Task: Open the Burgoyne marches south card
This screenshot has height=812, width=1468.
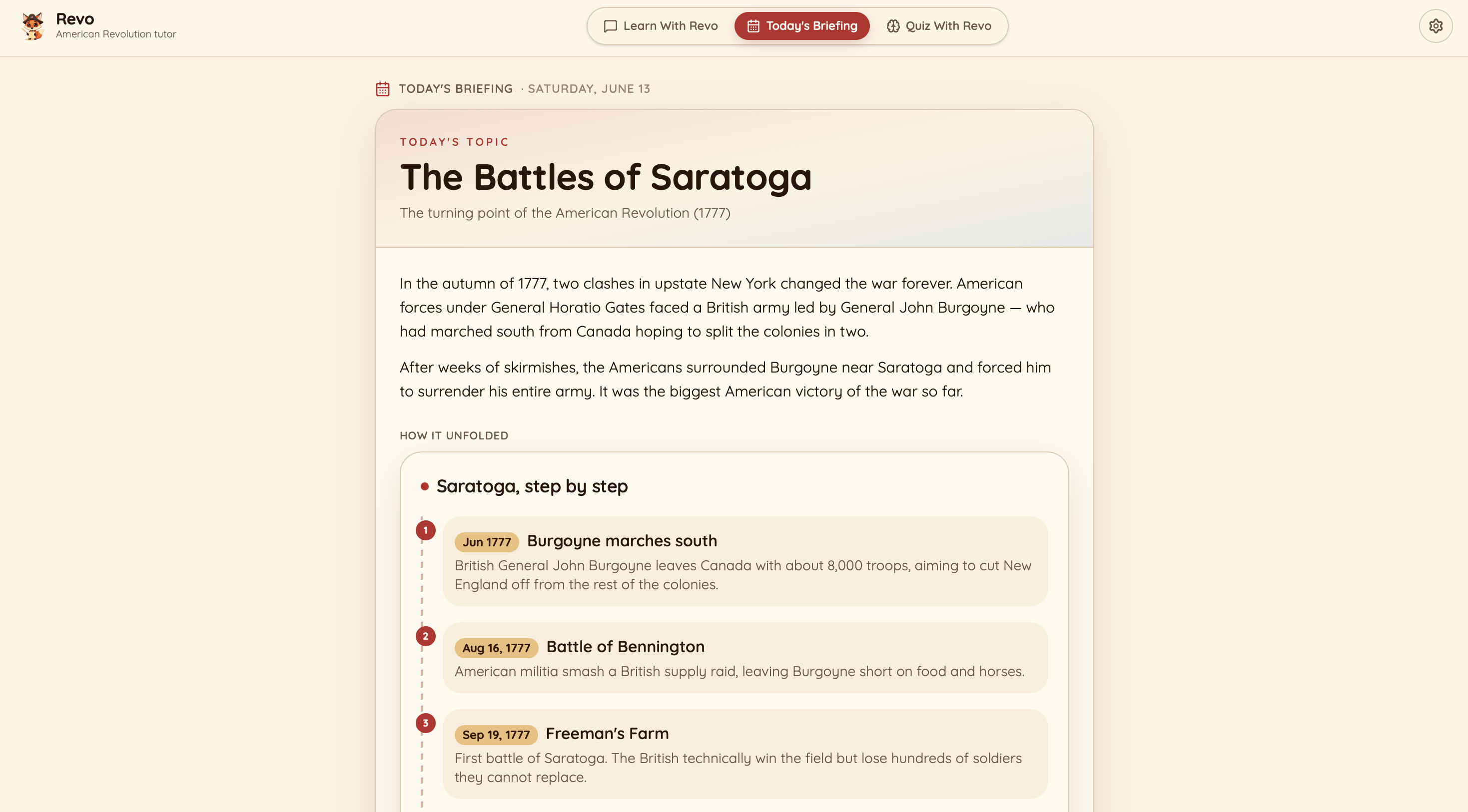Action: tap(745, 561)
